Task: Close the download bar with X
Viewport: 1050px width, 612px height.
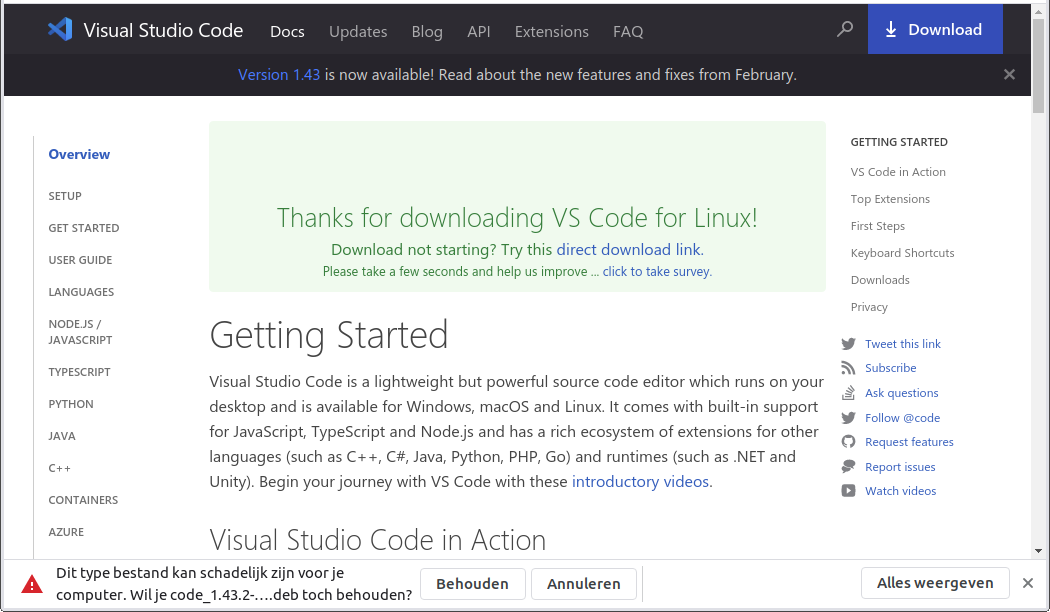Action: tap(1028, 583)
